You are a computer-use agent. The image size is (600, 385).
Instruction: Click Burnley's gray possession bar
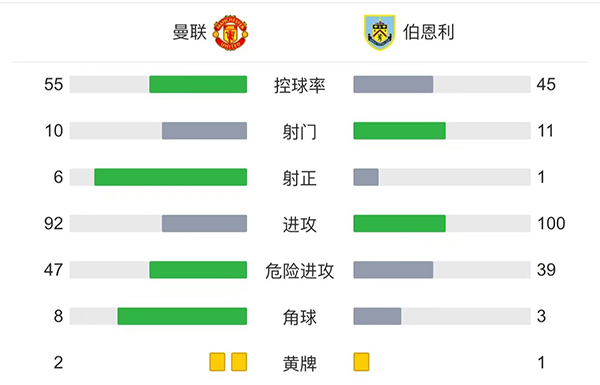click(x=393, y=84)
